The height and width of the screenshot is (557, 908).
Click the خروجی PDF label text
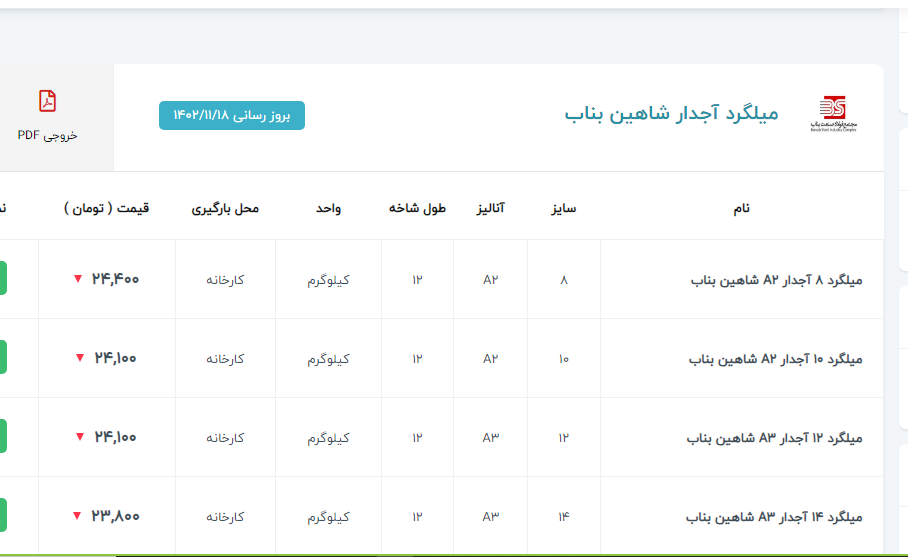[x=47, y=135]
